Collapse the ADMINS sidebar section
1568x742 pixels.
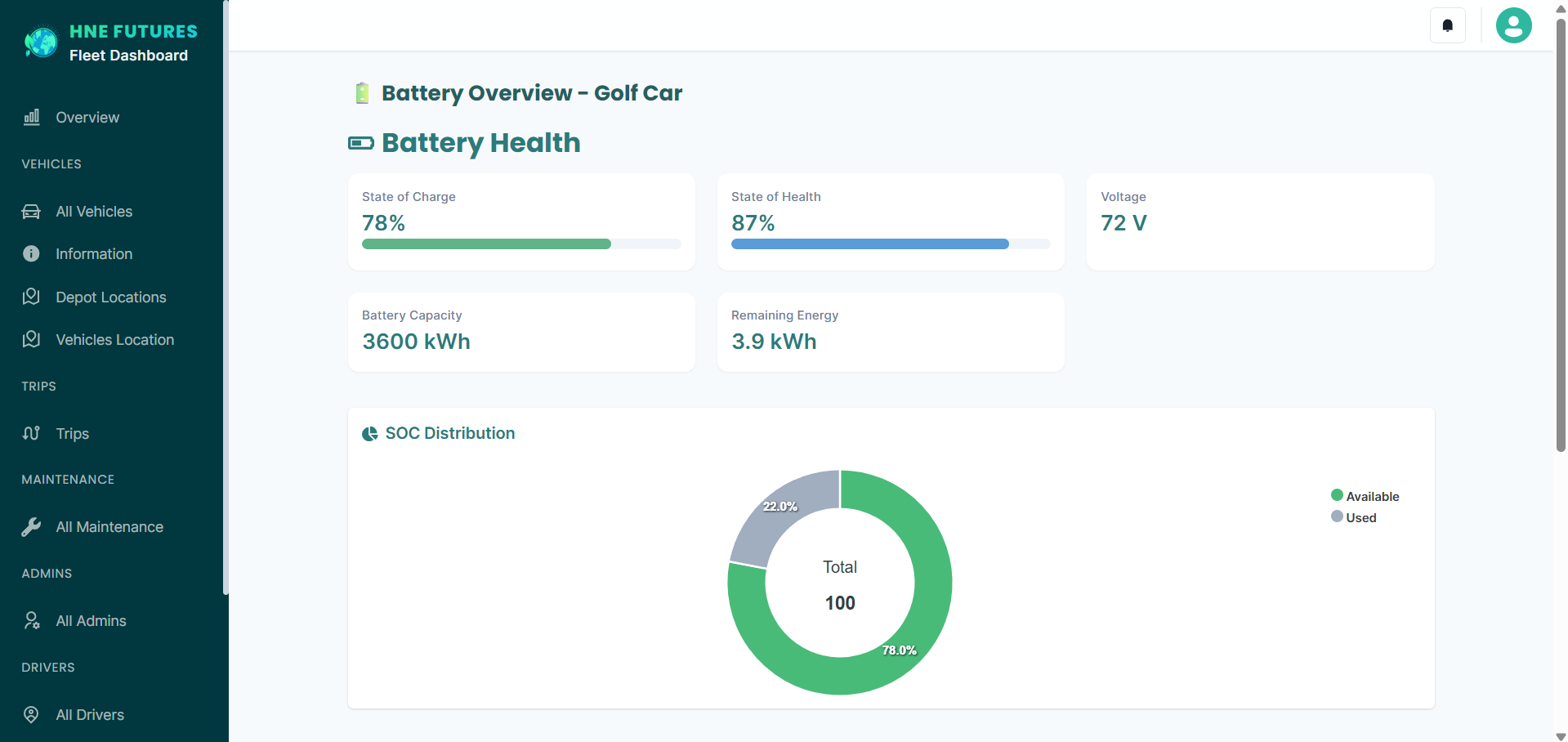(47, 573)
